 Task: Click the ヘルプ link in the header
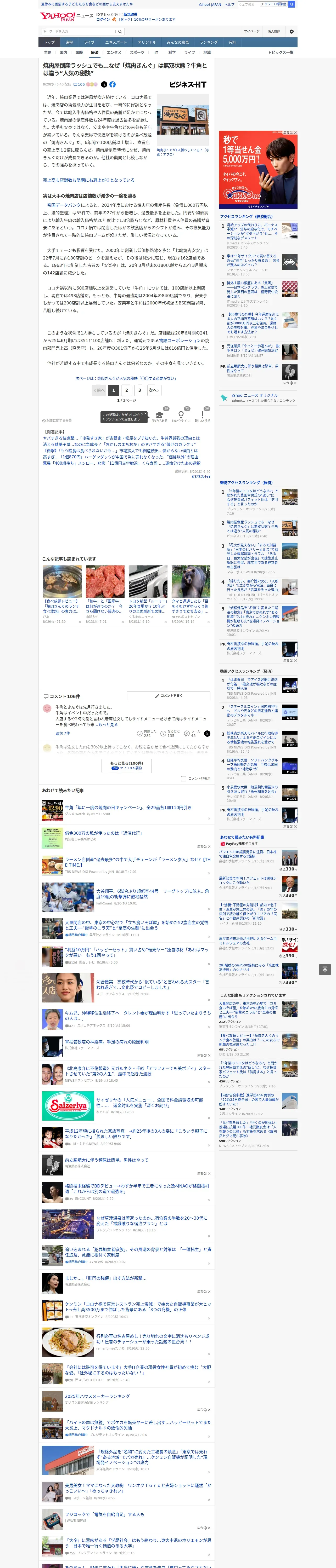(229, 4)
